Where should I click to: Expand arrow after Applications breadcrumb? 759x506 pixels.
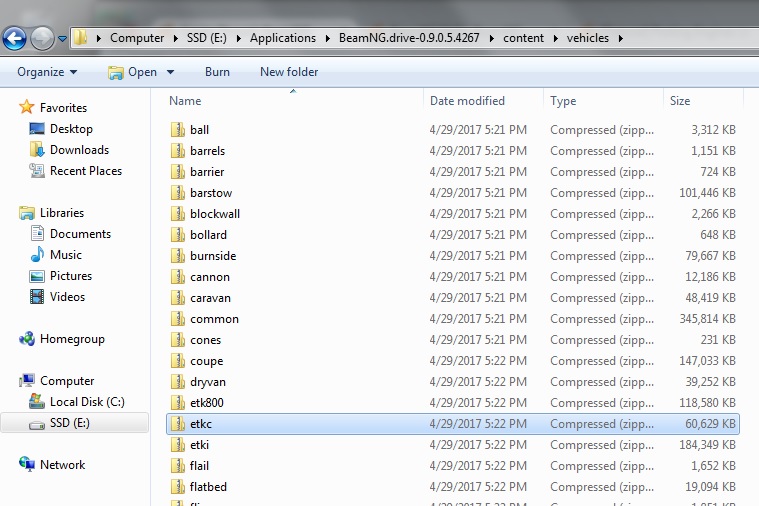pos(328,38)
